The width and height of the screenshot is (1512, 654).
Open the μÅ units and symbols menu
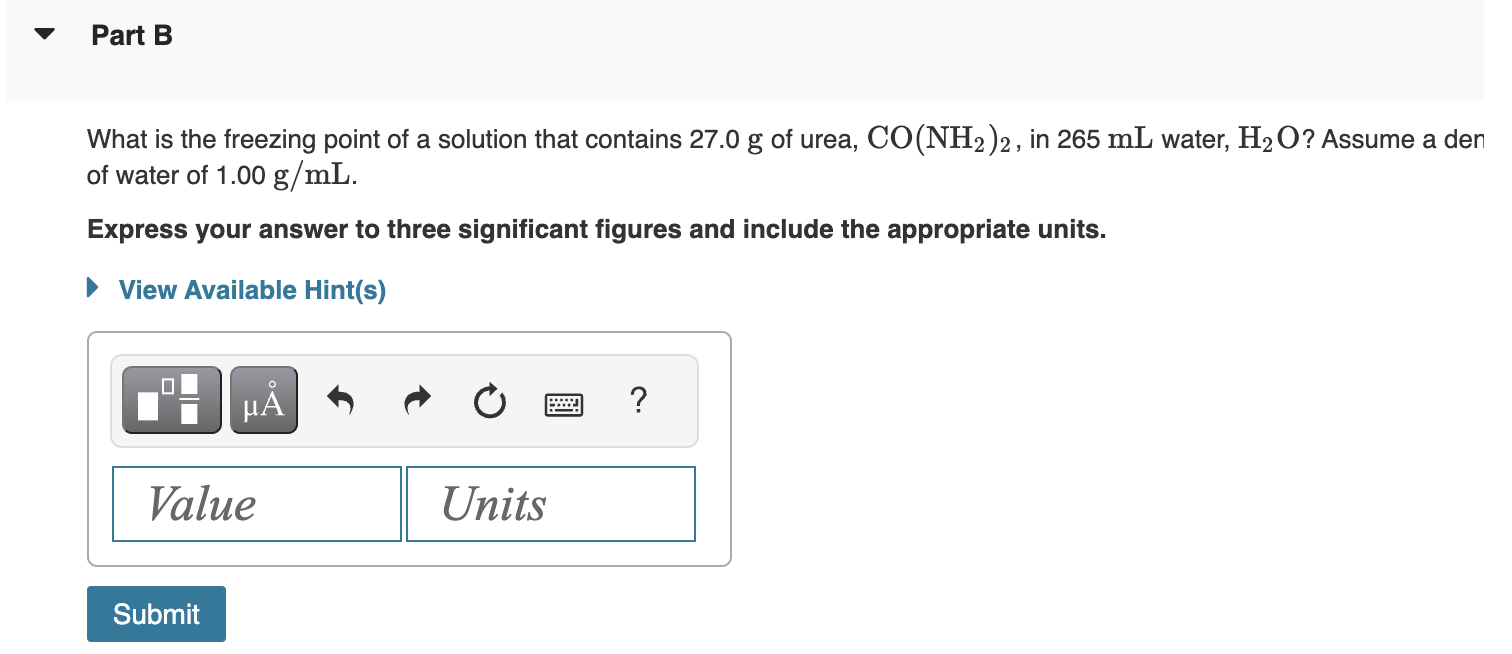click(x=263, y=399)
